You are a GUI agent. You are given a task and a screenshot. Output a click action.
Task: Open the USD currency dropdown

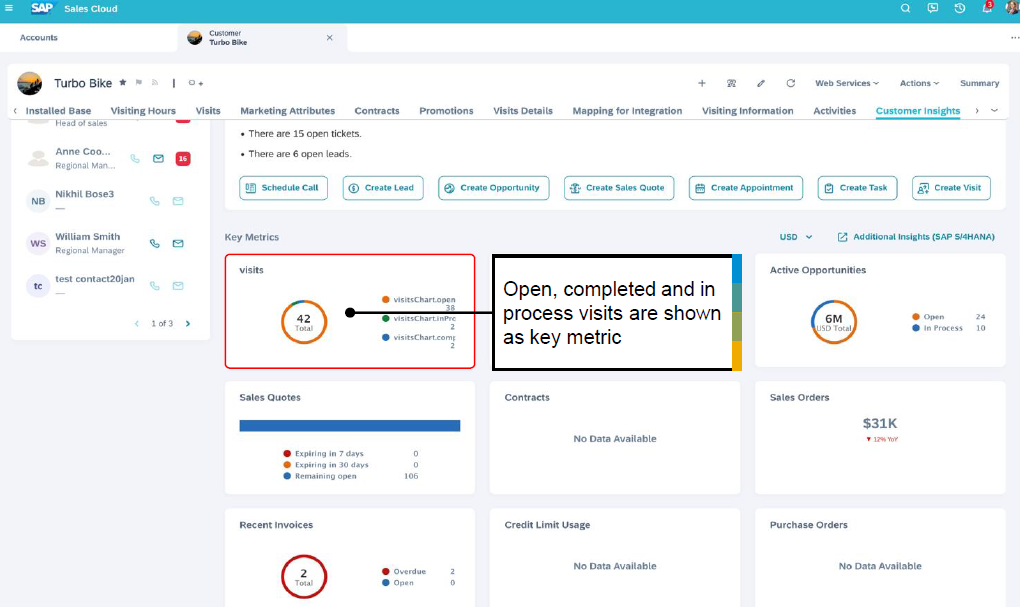796,237
